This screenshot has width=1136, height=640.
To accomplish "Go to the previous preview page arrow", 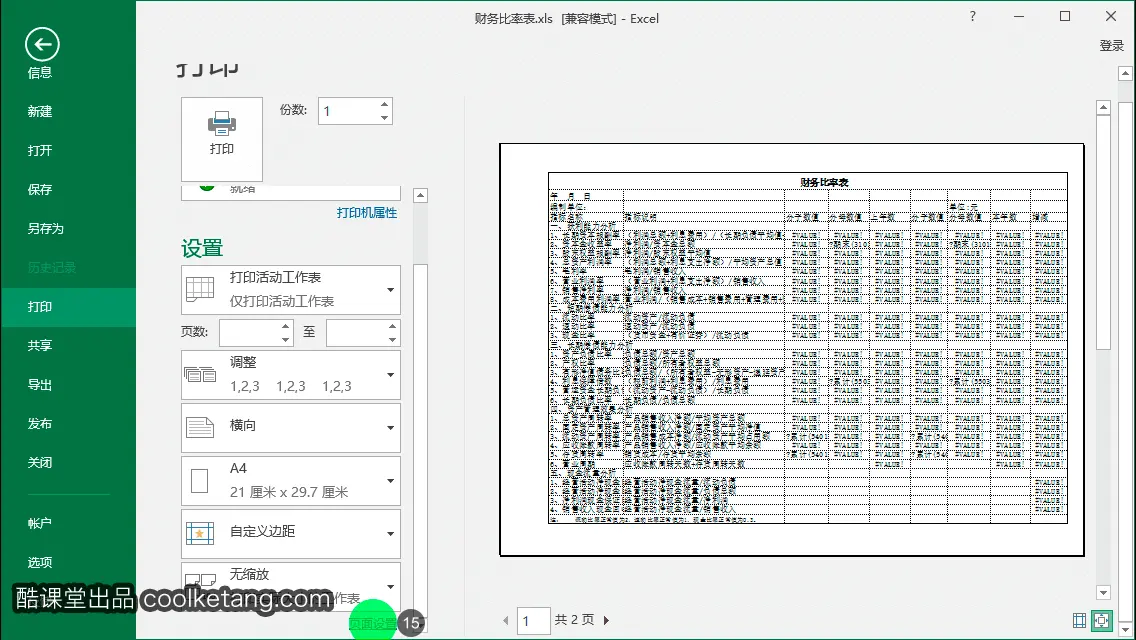I will coord(506,620).
